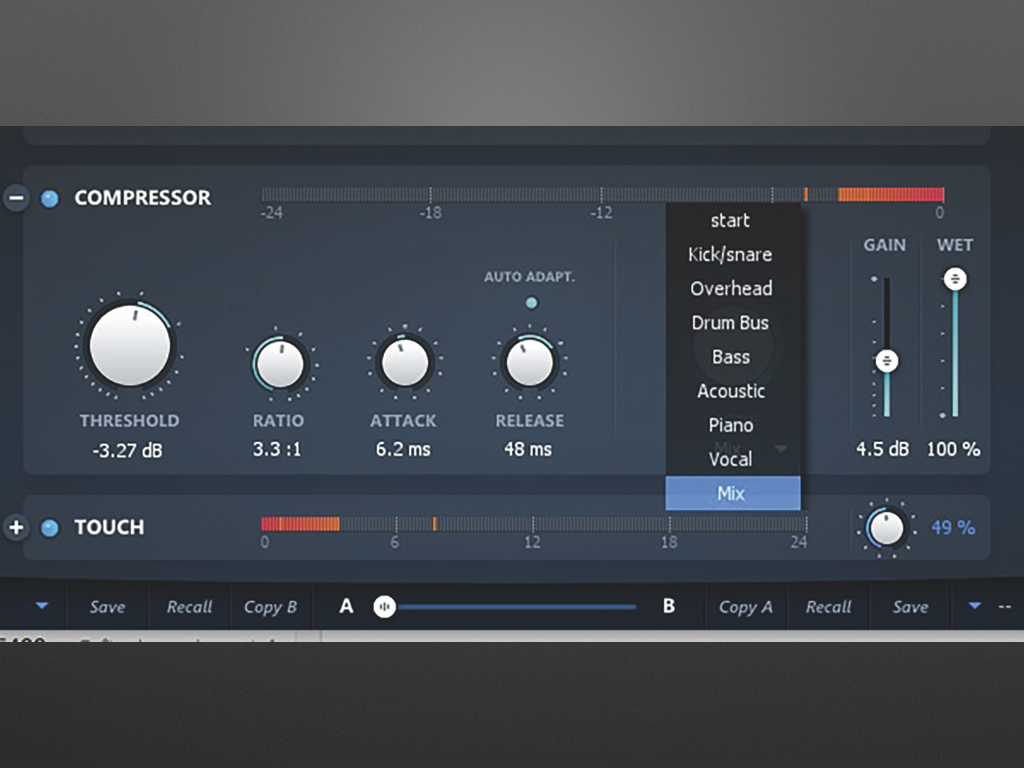Enable the Auto Adapt release indicator
The image size is (1024, 768).
[x=531, y=303]
